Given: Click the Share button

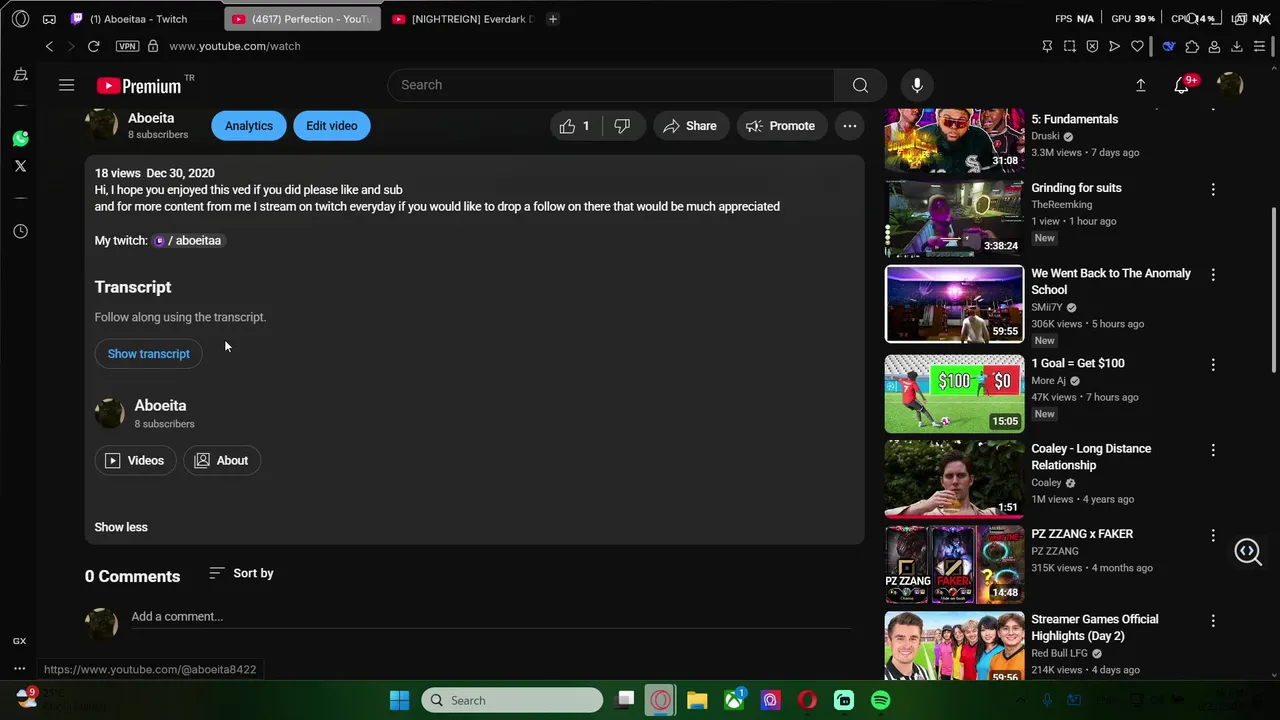Looking at the screenshot, I should coord(690,126).
